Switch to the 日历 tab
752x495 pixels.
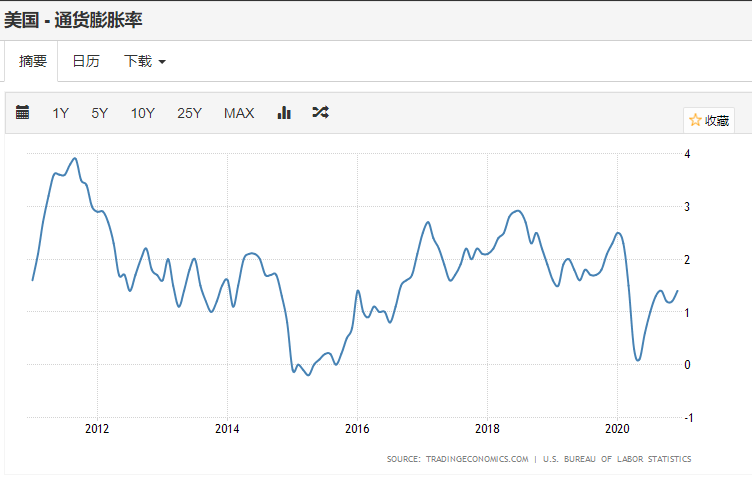click(x=86, y=61)
